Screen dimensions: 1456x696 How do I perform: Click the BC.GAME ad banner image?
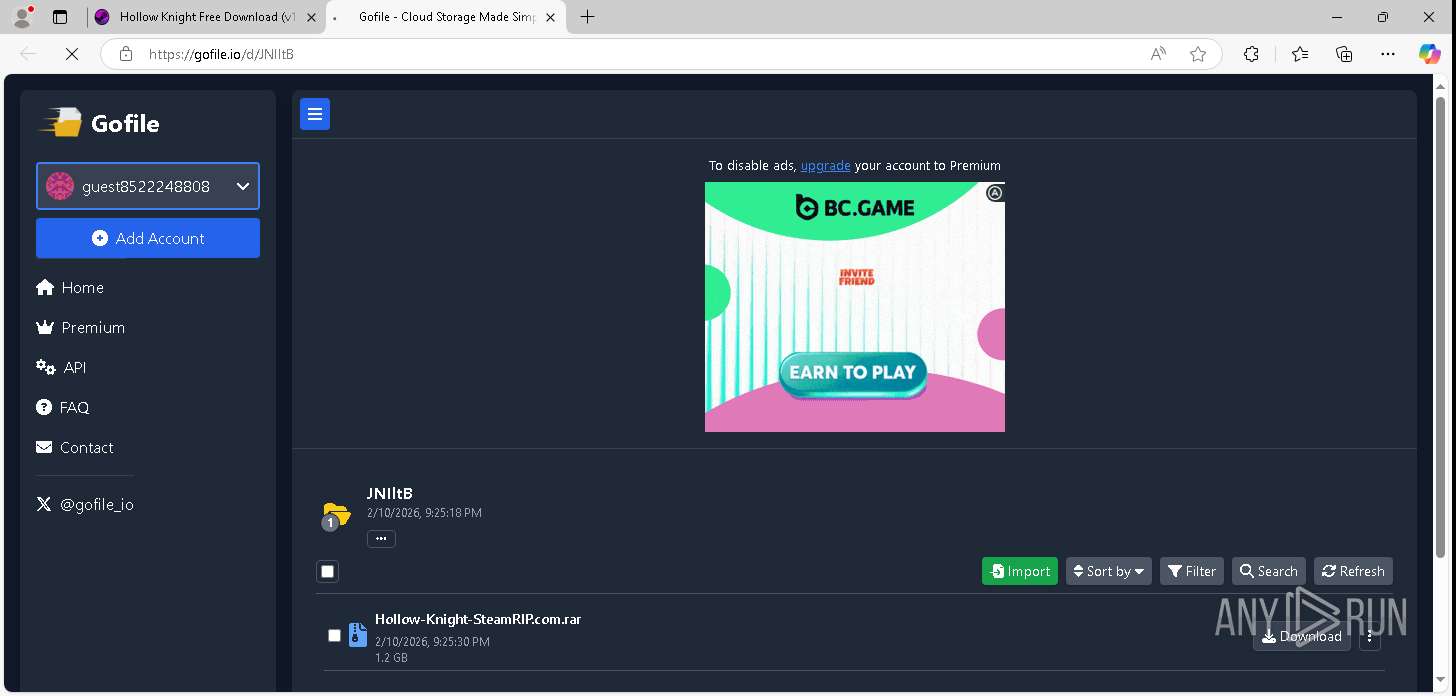click(855, 307)
